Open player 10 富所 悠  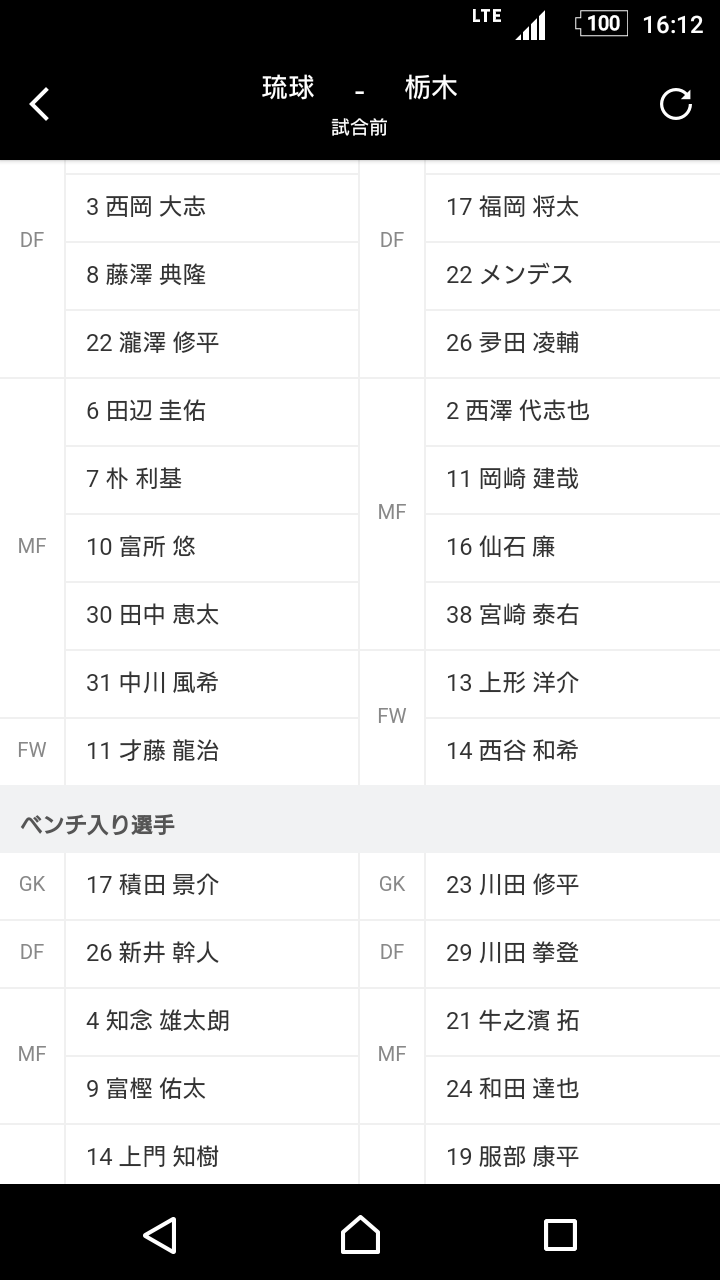[x=211, y=547]
